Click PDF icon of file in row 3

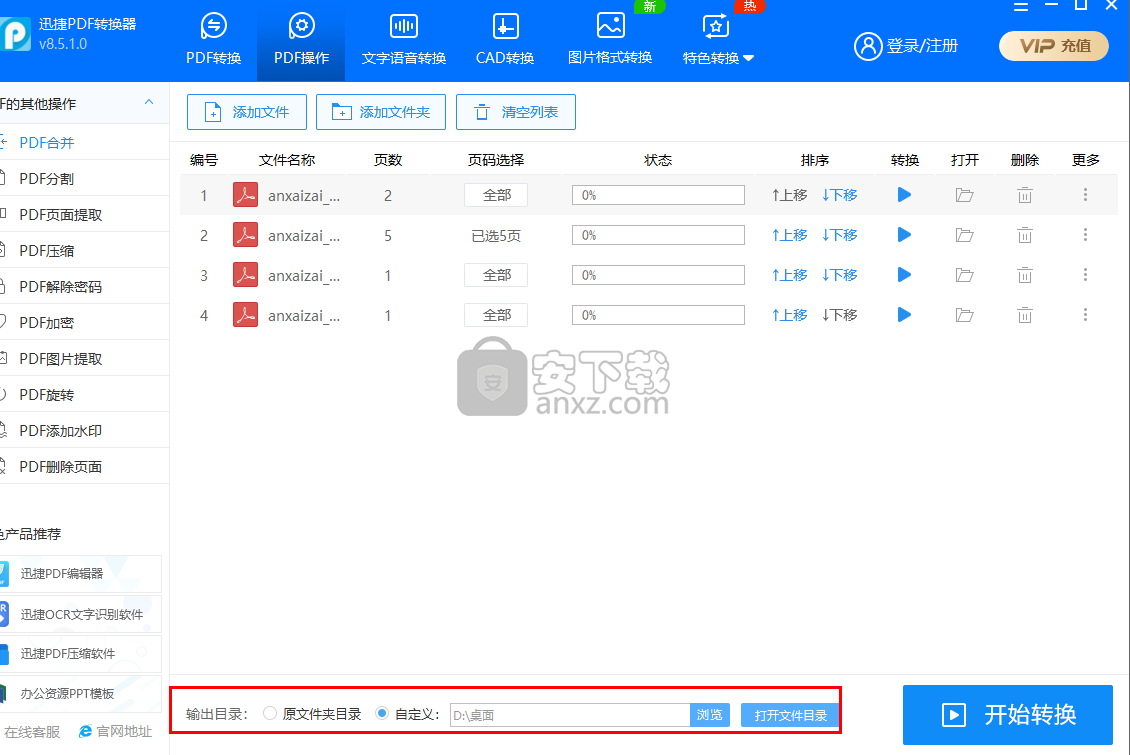(x=246, y=275)
